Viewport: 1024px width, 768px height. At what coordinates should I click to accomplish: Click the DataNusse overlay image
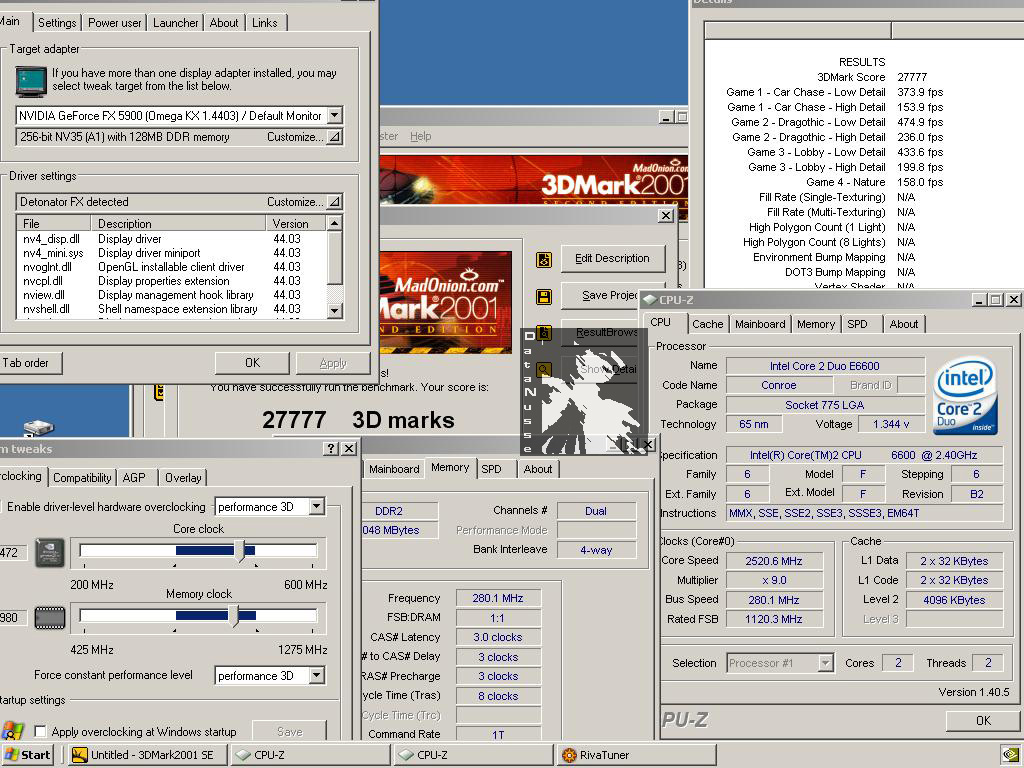586,391
